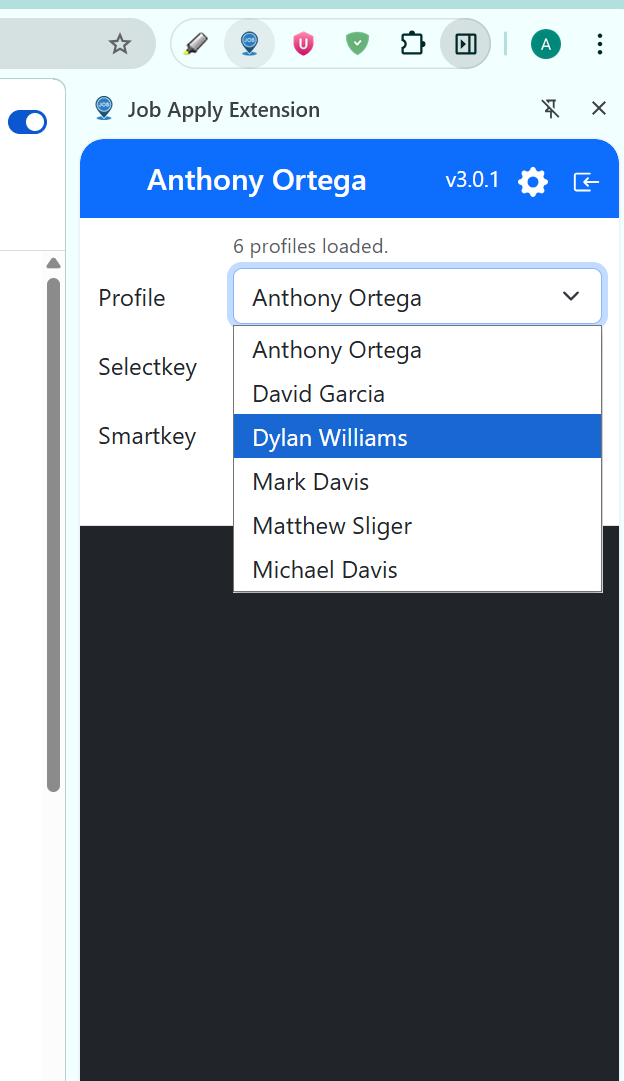The image size is (624, 1081).
Task: Click the left sidebar scrollbar
Action: coord(53,520)
